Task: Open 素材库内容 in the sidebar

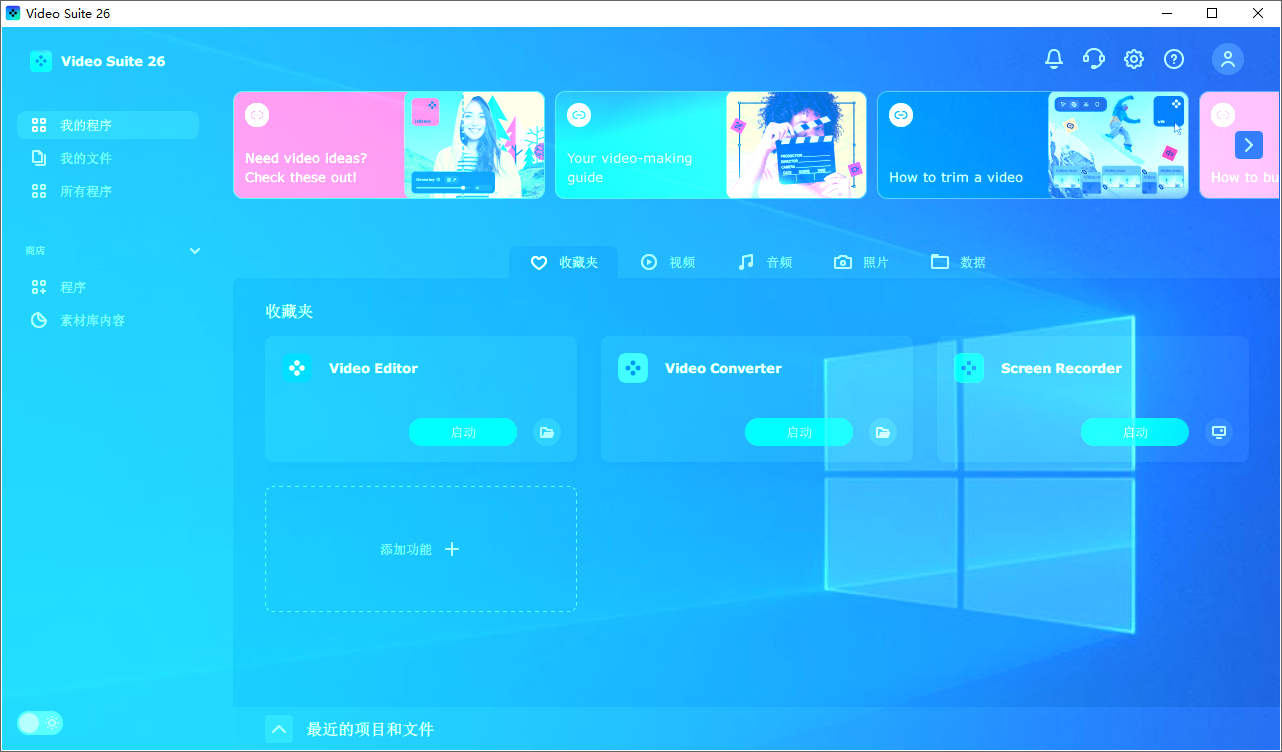Action: pos(108,320)
